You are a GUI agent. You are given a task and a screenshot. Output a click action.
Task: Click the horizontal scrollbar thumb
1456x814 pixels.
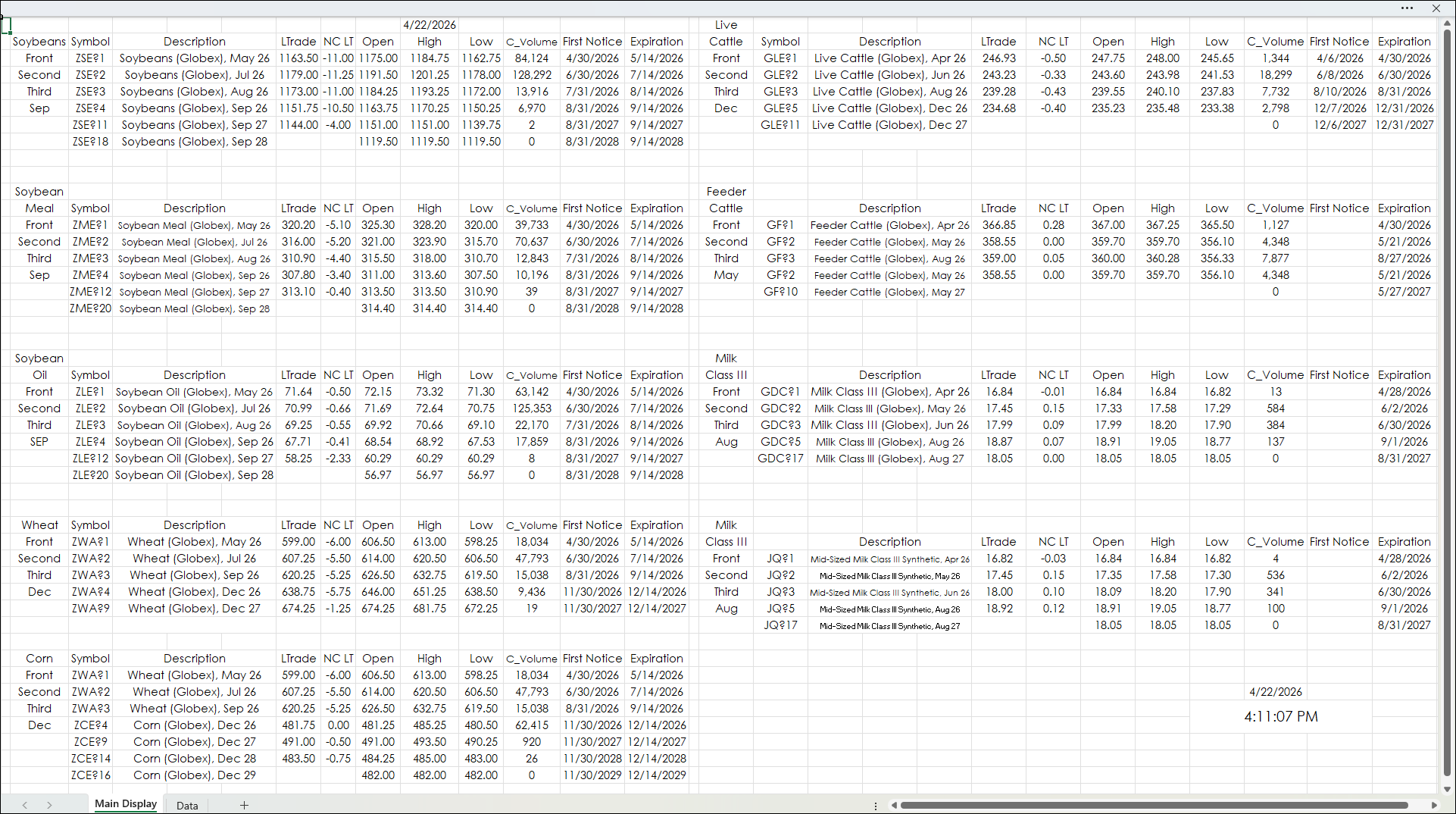coord(1153,805)
